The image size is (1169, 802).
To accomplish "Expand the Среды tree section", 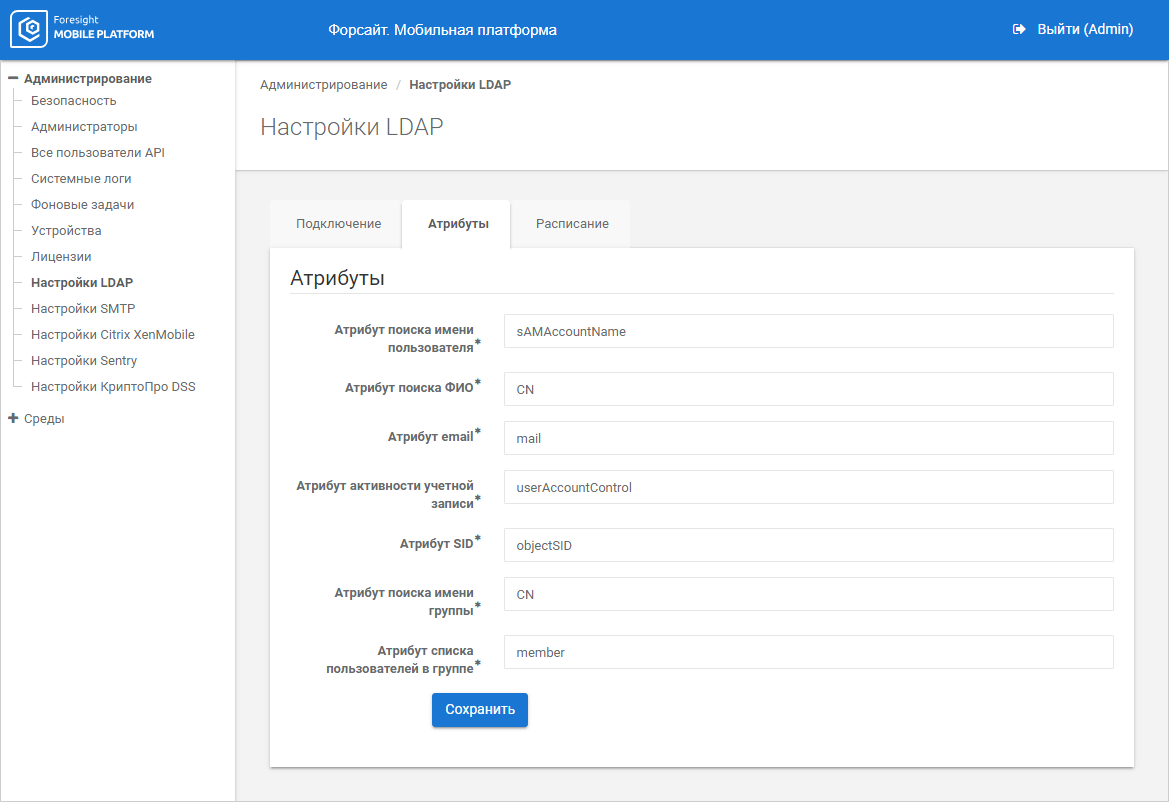I will [x=14, y=419].
